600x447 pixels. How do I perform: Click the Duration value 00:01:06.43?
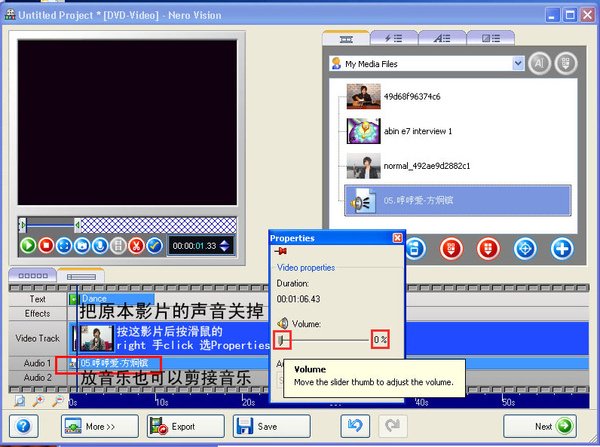(298, 299)
